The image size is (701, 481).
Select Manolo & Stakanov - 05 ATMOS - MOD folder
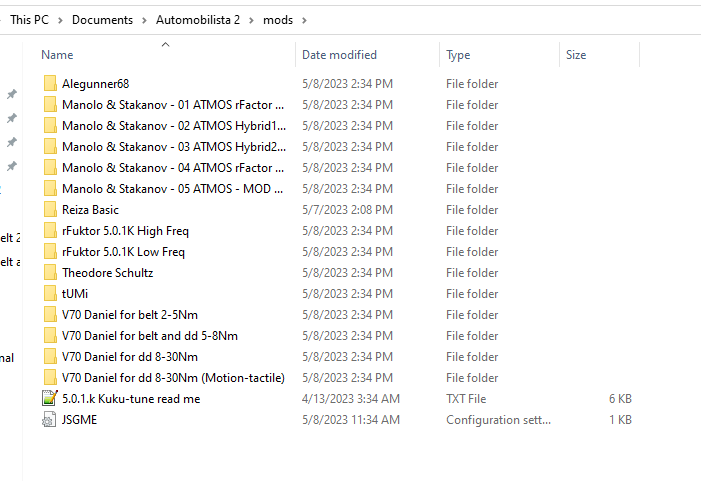click(172, 189)
